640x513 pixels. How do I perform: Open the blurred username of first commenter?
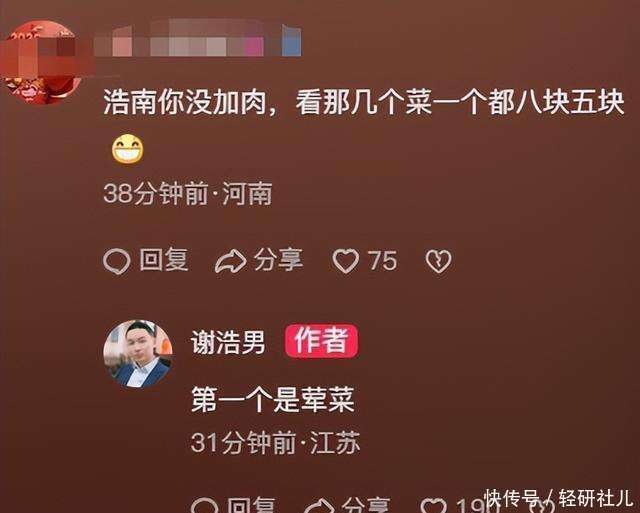pos(198,41)
